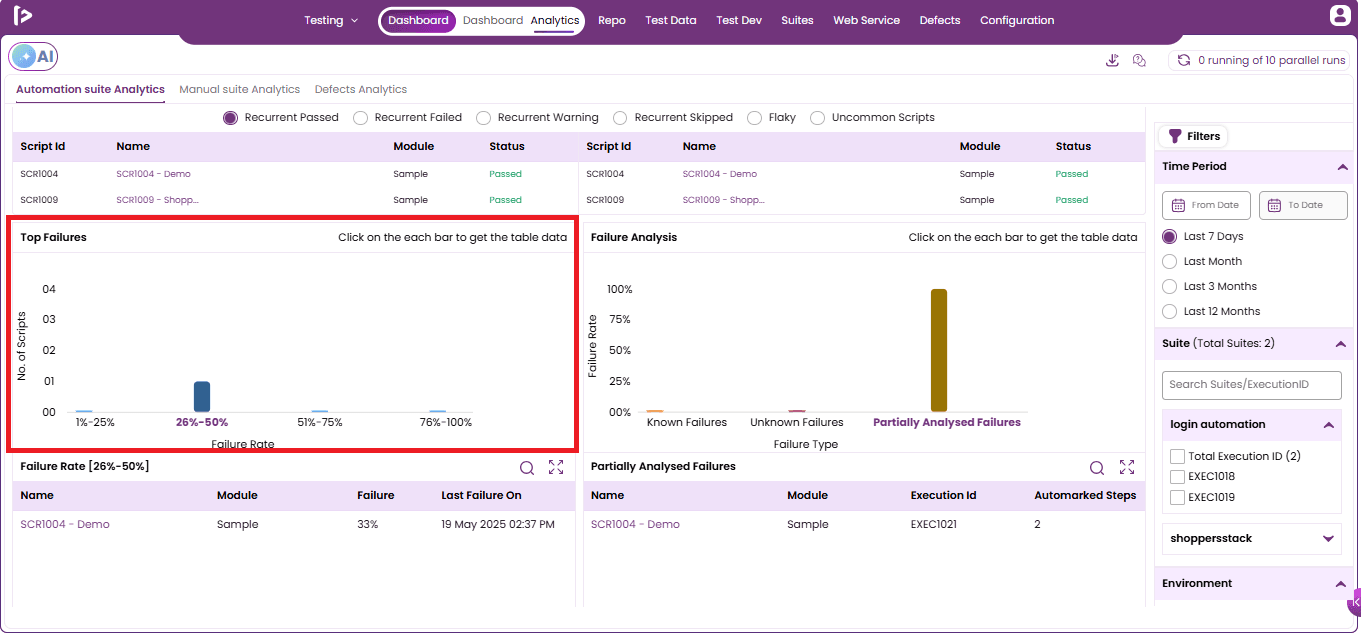Open the Test Data menu
The height and width of the screenshot is (635, 1361).
671,20
